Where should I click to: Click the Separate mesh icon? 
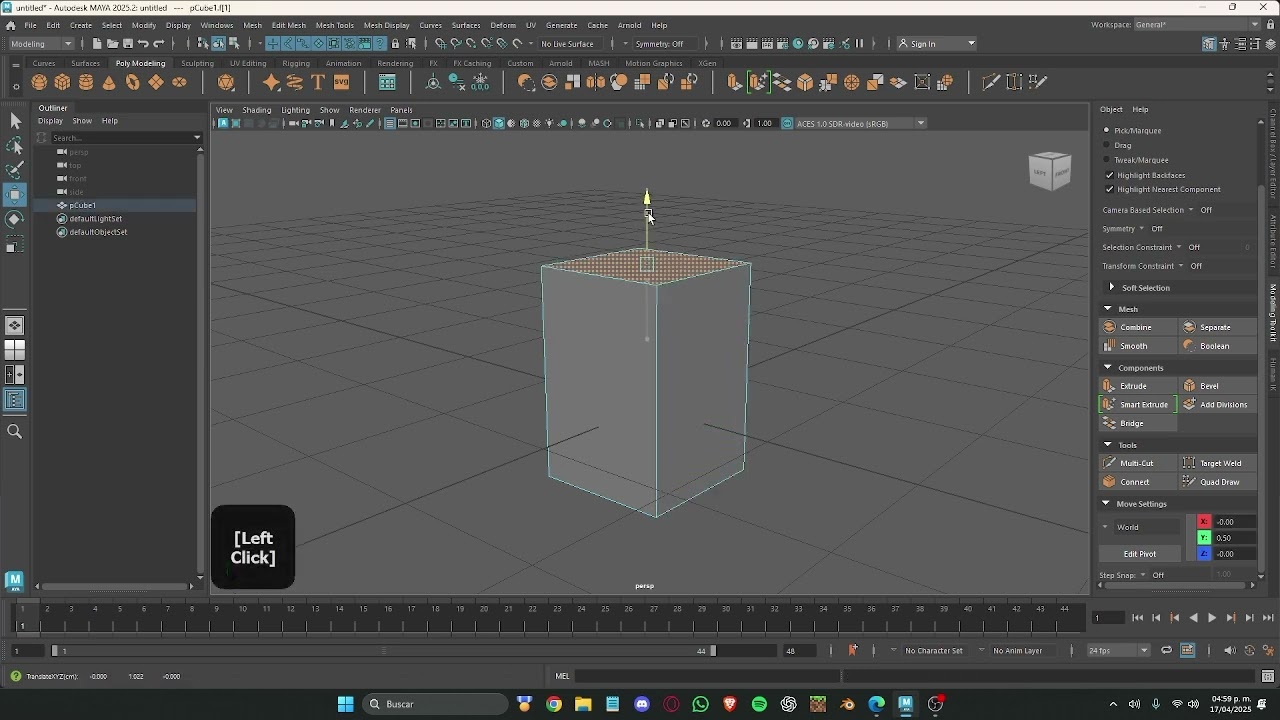click(1189, 327)
